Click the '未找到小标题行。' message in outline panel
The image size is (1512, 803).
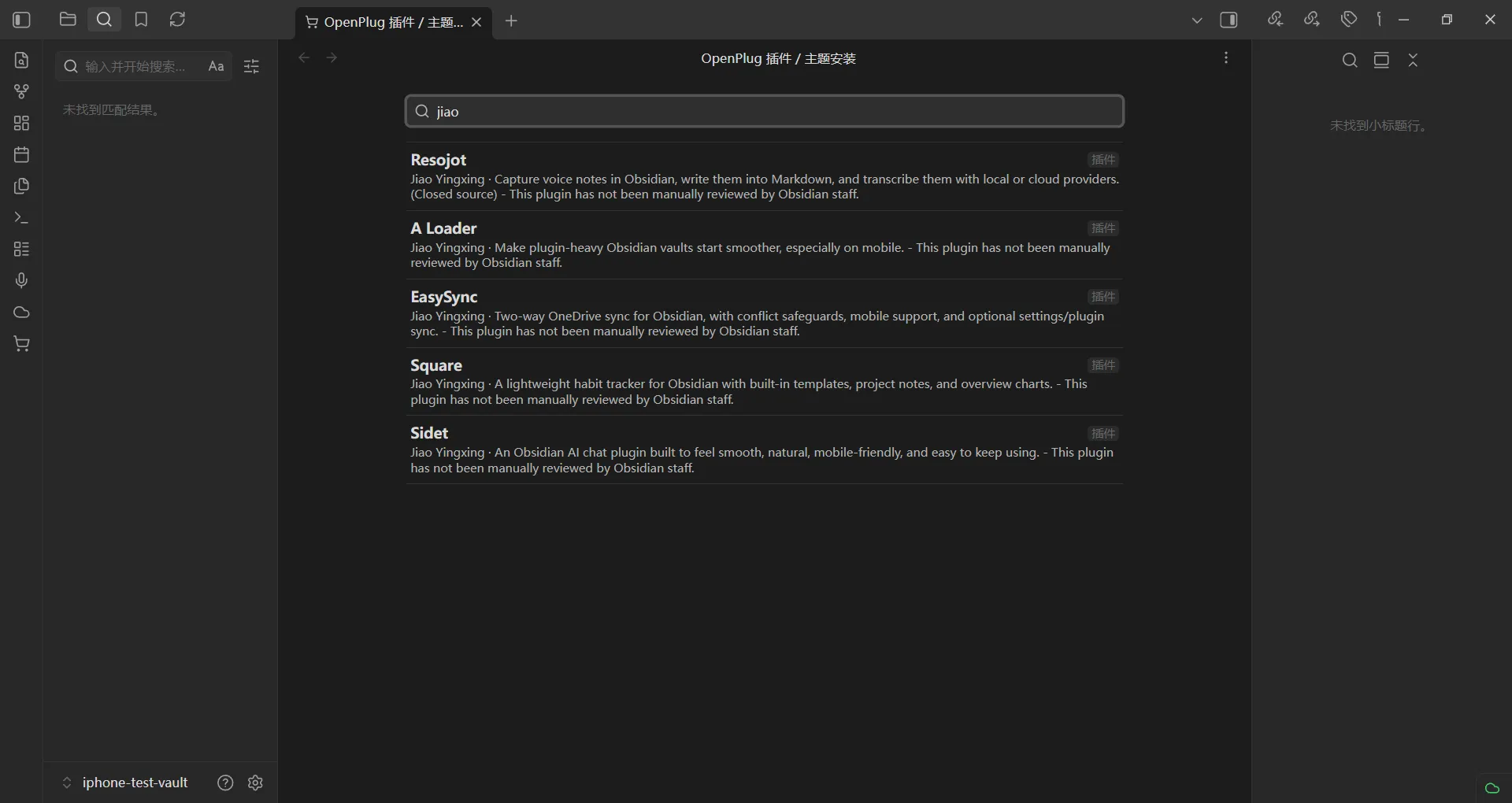1380,125
